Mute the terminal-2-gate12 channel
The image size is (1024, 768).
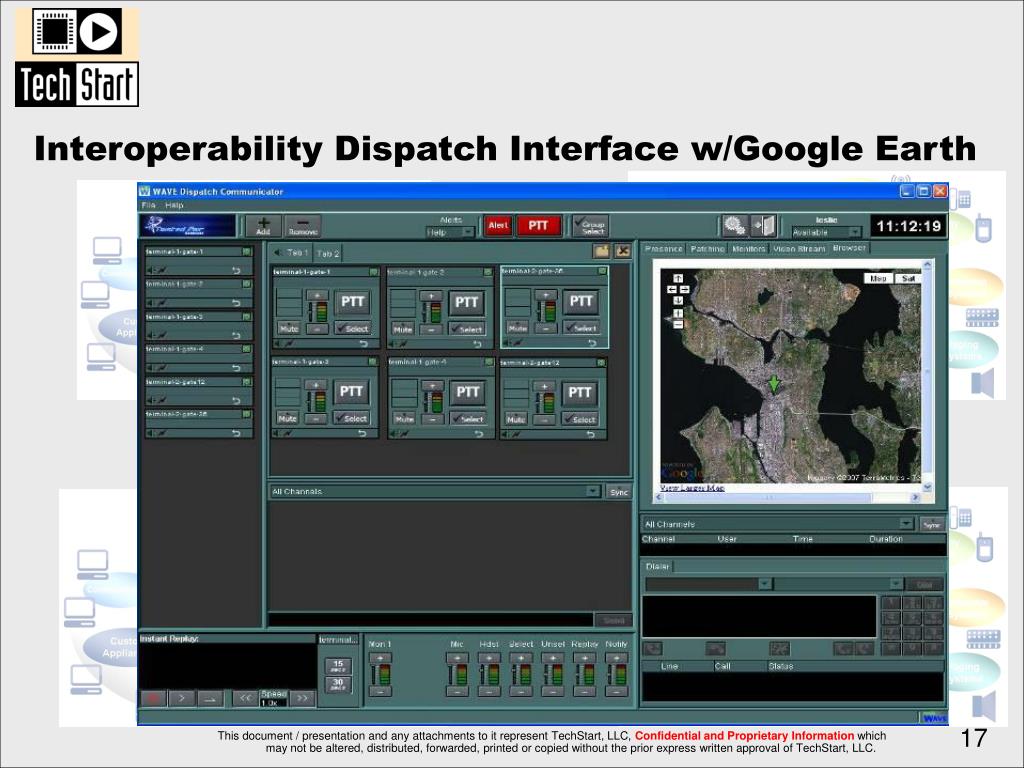coord(516,419)
